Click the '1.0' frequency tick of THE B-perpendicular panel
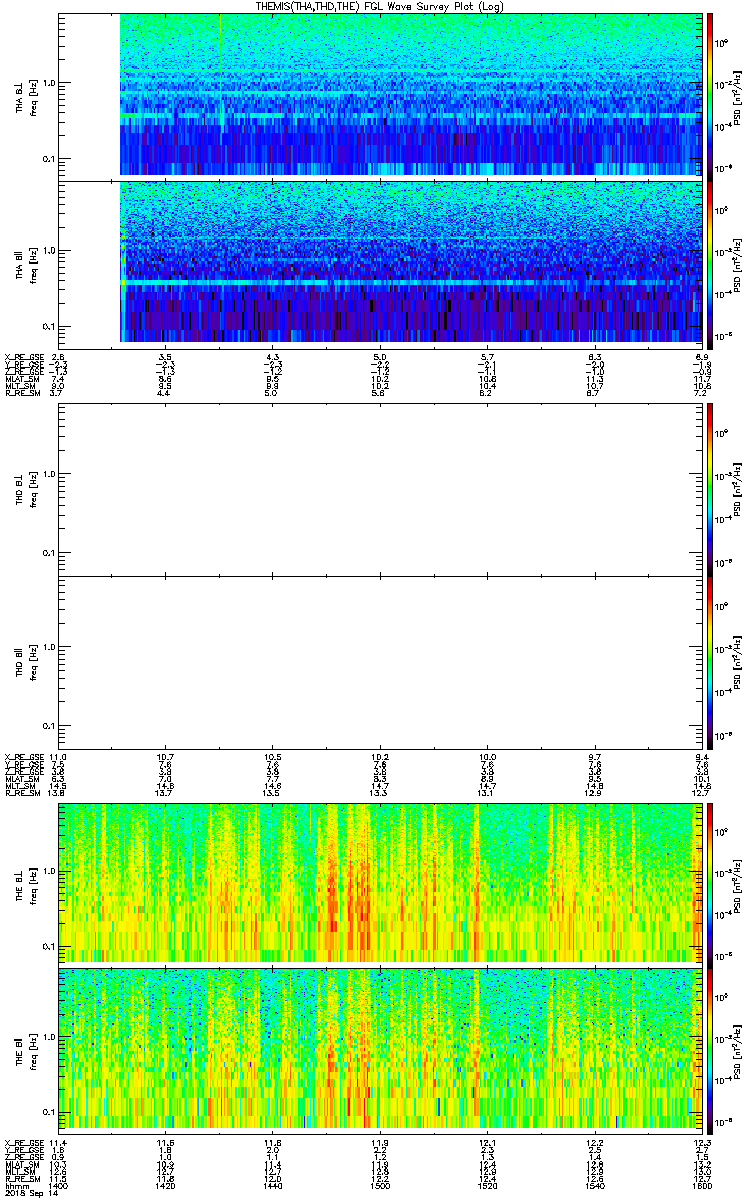750x1200 pixels. [51, 870]
